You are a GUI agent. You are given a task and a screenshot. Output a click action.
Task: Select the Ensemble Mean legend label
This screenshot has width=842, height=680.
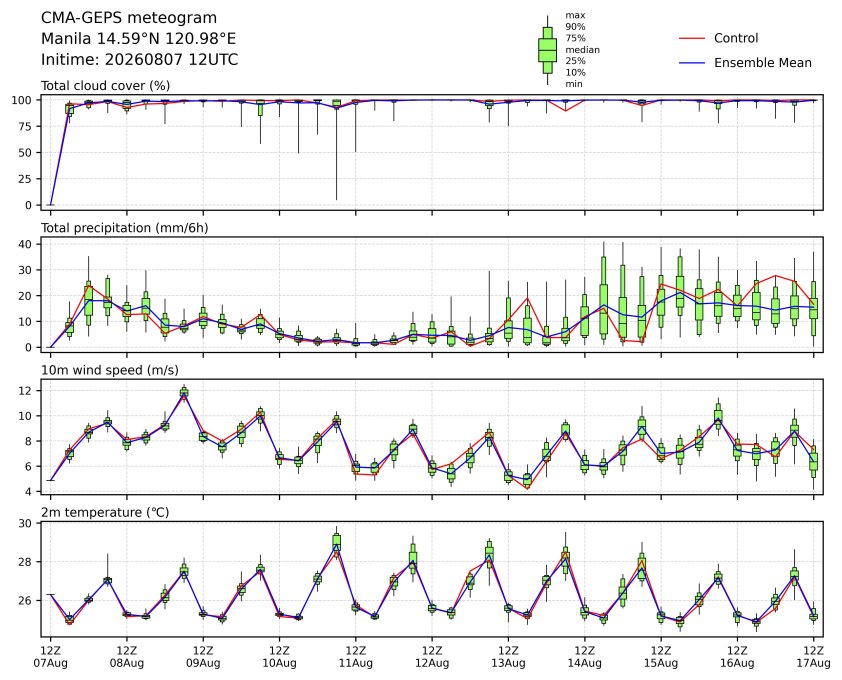click(763, 63)
